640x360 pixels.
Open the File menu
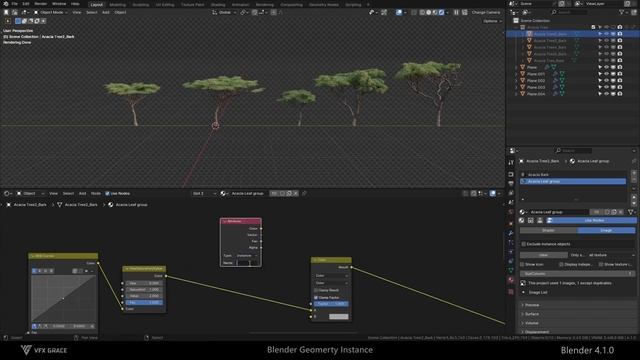coord(14,4)
